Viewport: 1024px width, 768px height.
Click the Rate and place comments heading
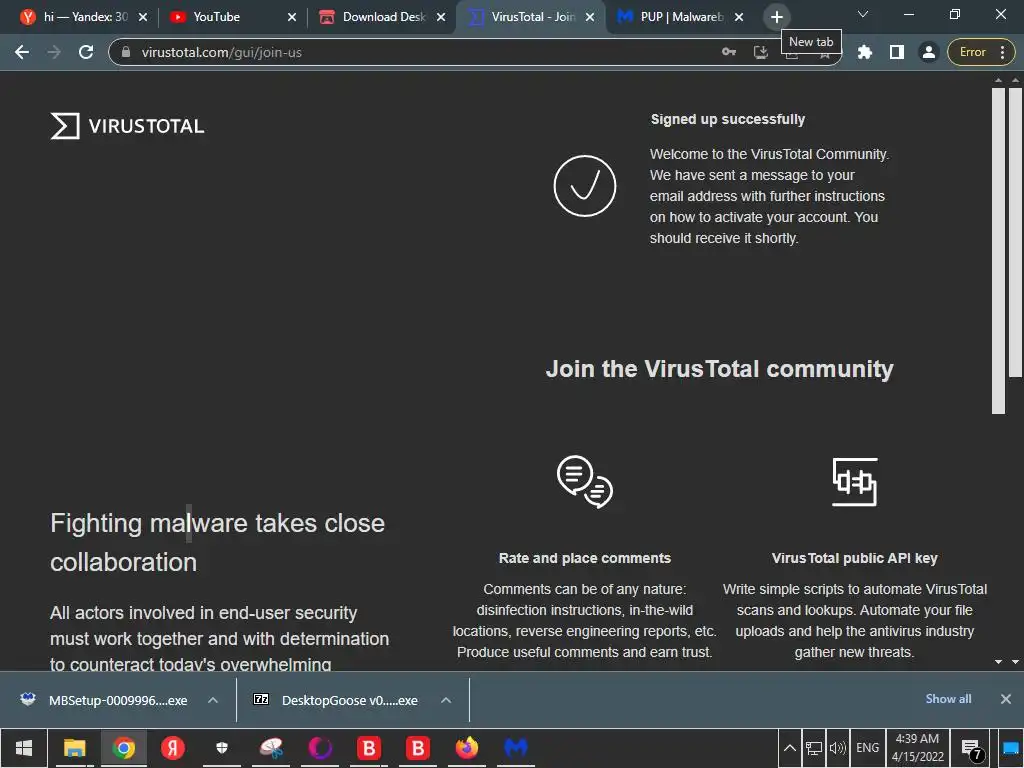[584, 558]
